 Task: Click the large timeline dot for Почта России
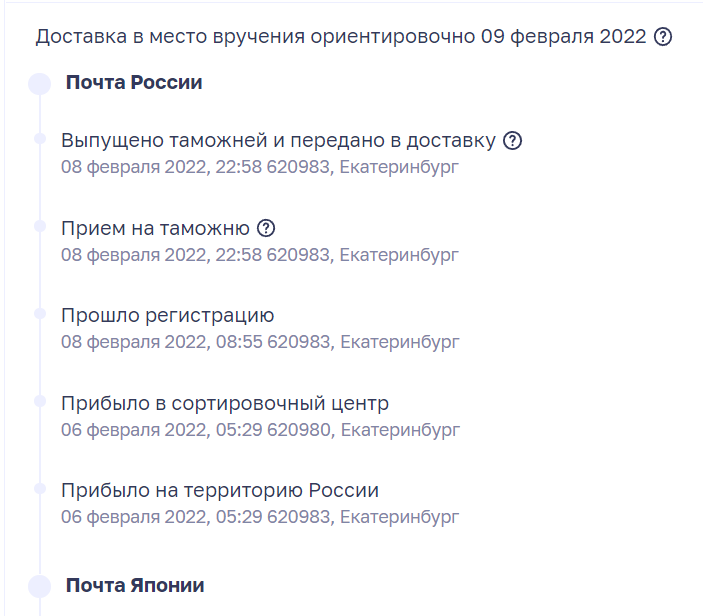[40, 83]
